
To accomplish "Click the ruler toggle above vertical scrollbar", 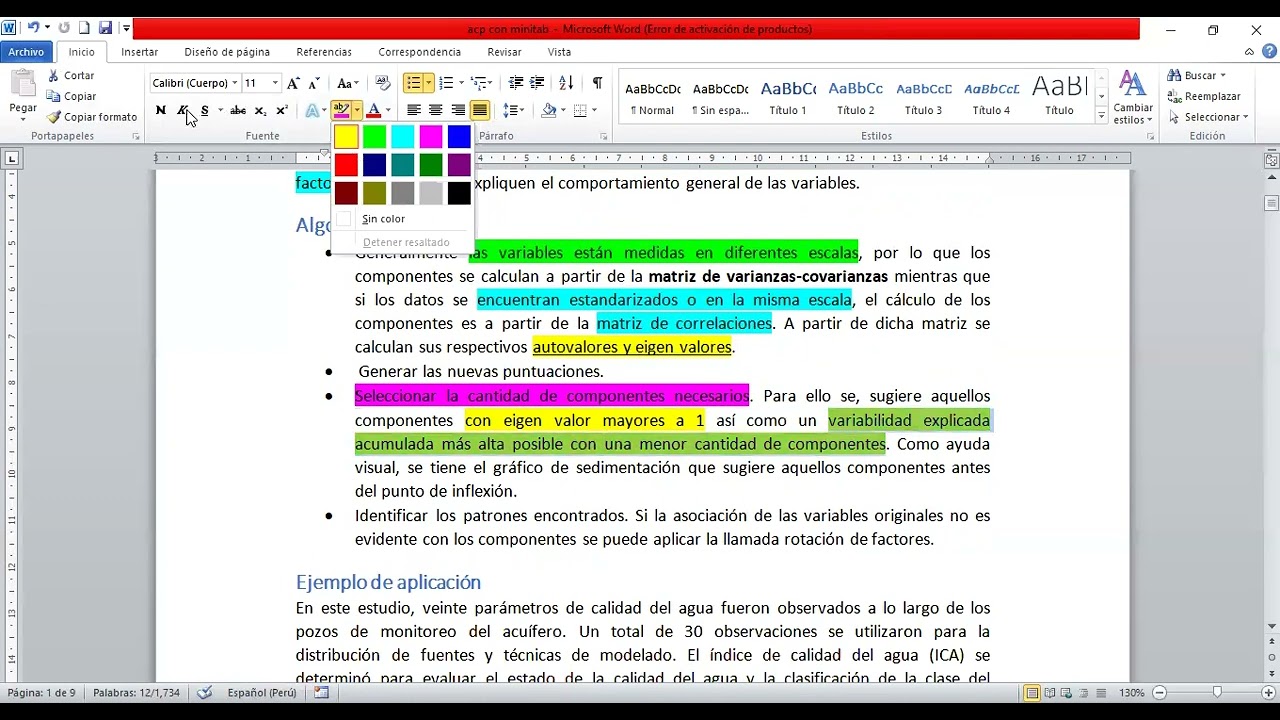I will [x=1272, y=160].
